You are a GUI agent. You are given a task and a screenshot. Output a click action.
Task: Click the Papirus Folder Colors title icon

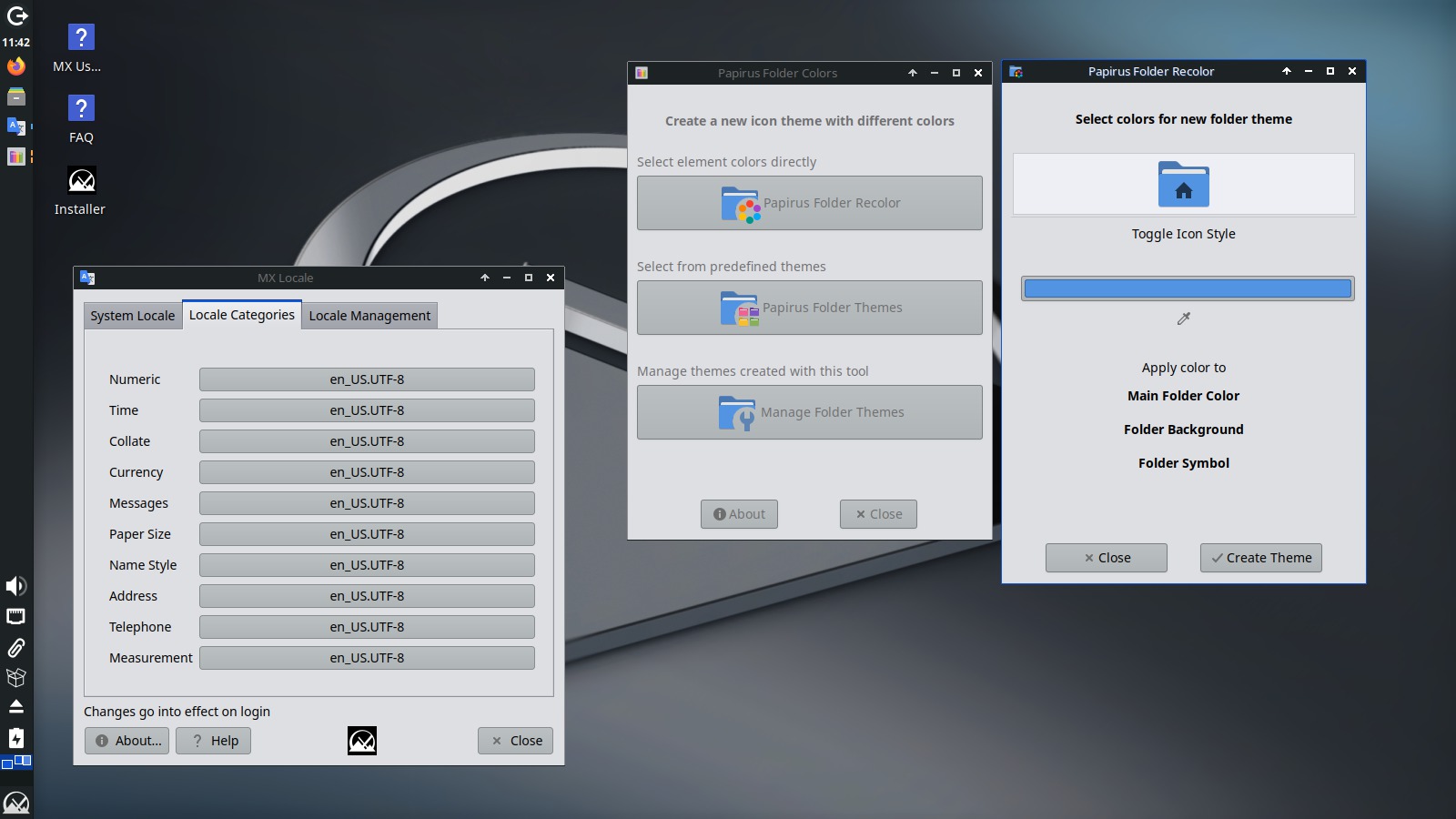pos(642,73)
